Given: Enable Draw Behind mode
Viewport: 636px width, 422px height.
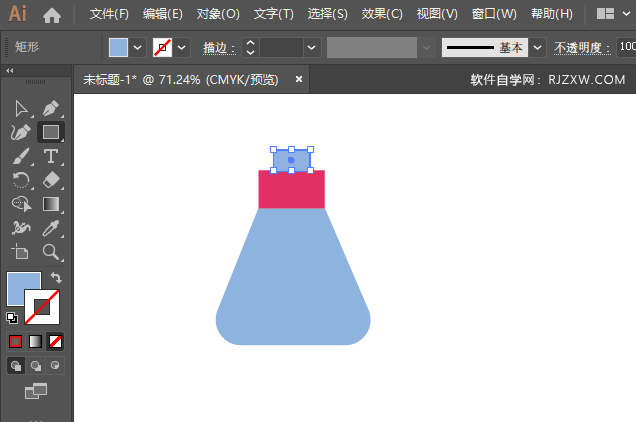Looking at the screenshot, I should (36, 366).
